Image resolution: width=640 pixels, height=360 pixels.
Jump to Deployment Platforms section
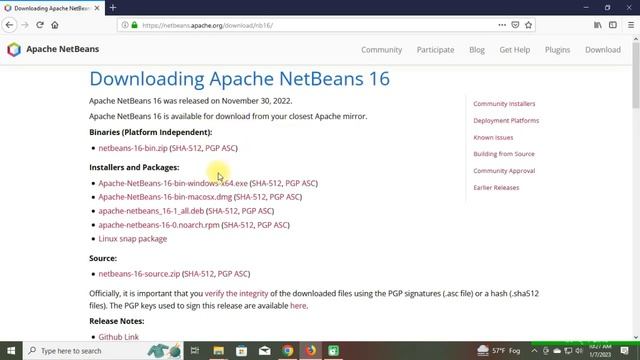506,120
